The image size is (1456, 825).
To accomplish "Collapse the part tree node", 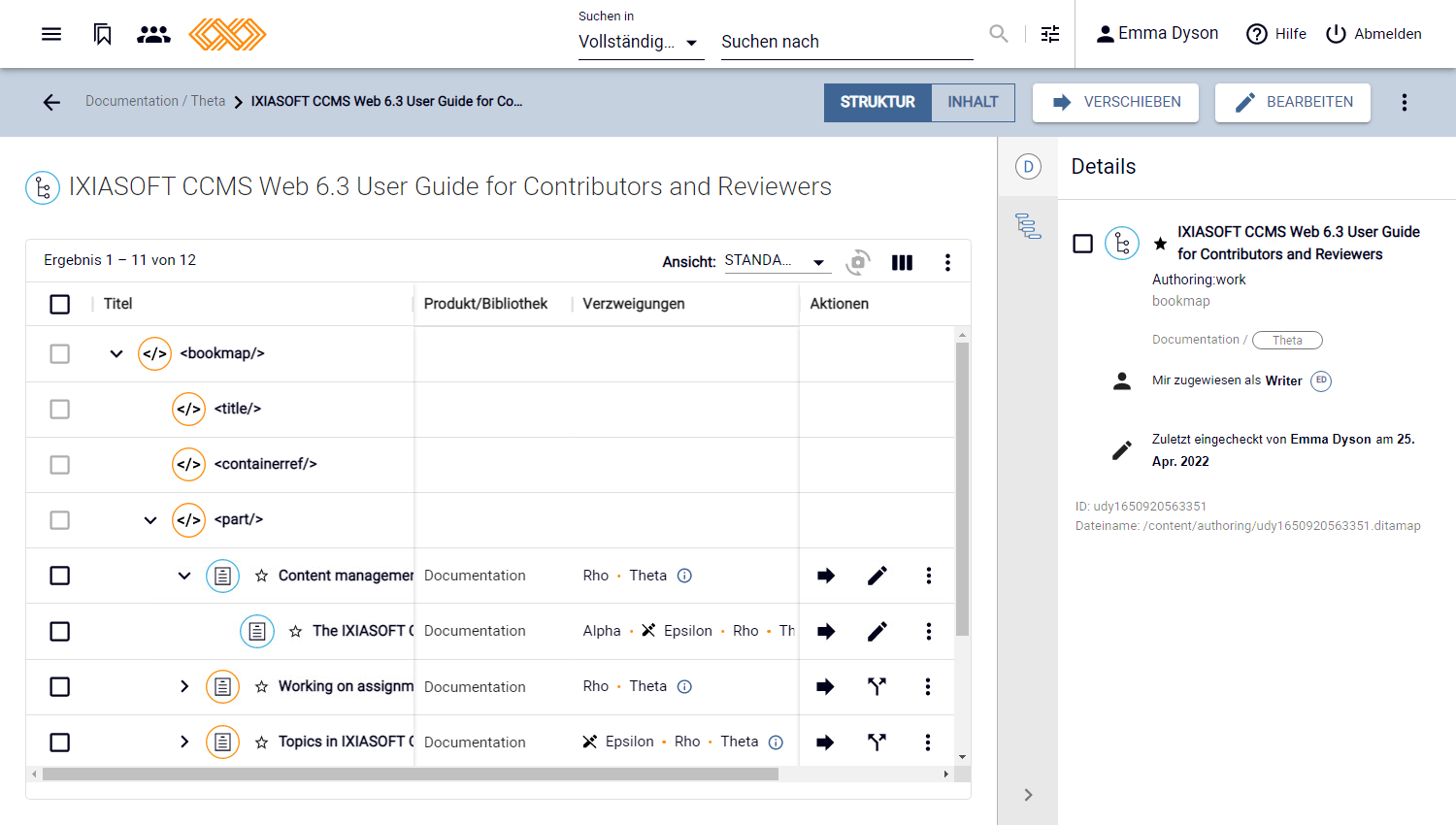I will click(150, 520).
